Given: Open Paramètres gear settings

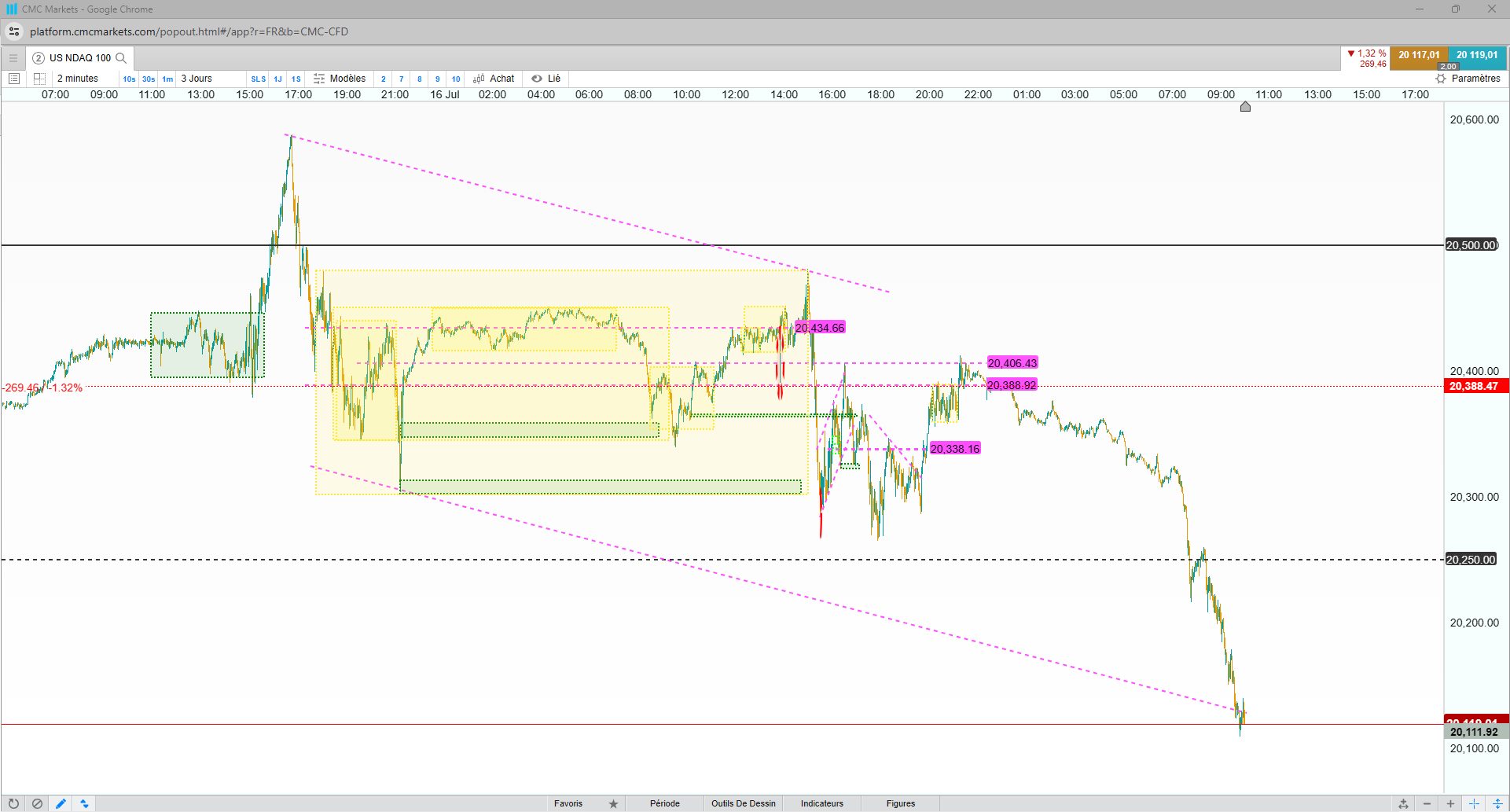Looking at the screenshot, I should click(x=1468, y=79).
